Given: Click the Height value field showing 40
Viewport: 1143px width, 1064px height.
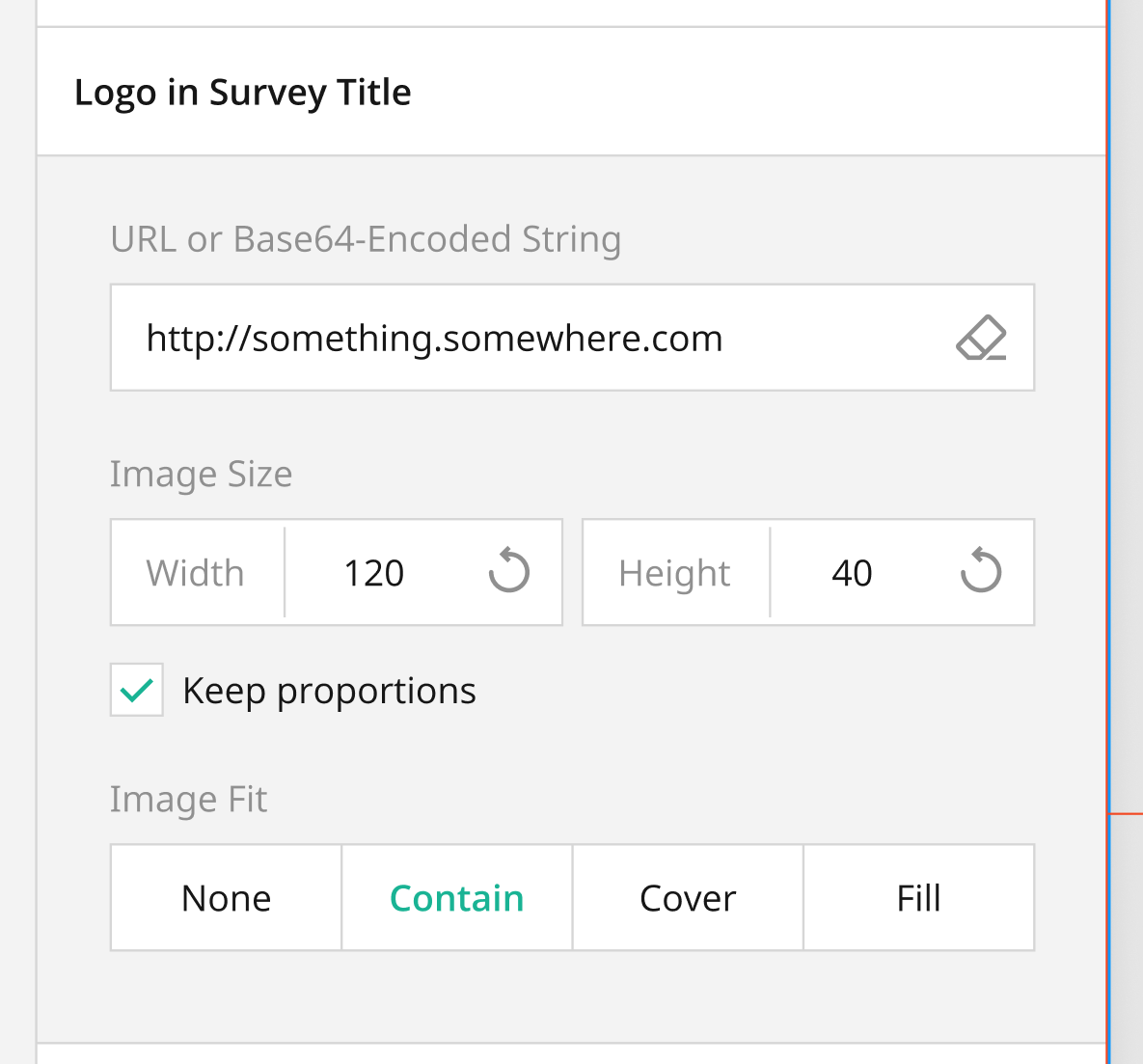Looking at the screenshot, I should pos(852,573).
